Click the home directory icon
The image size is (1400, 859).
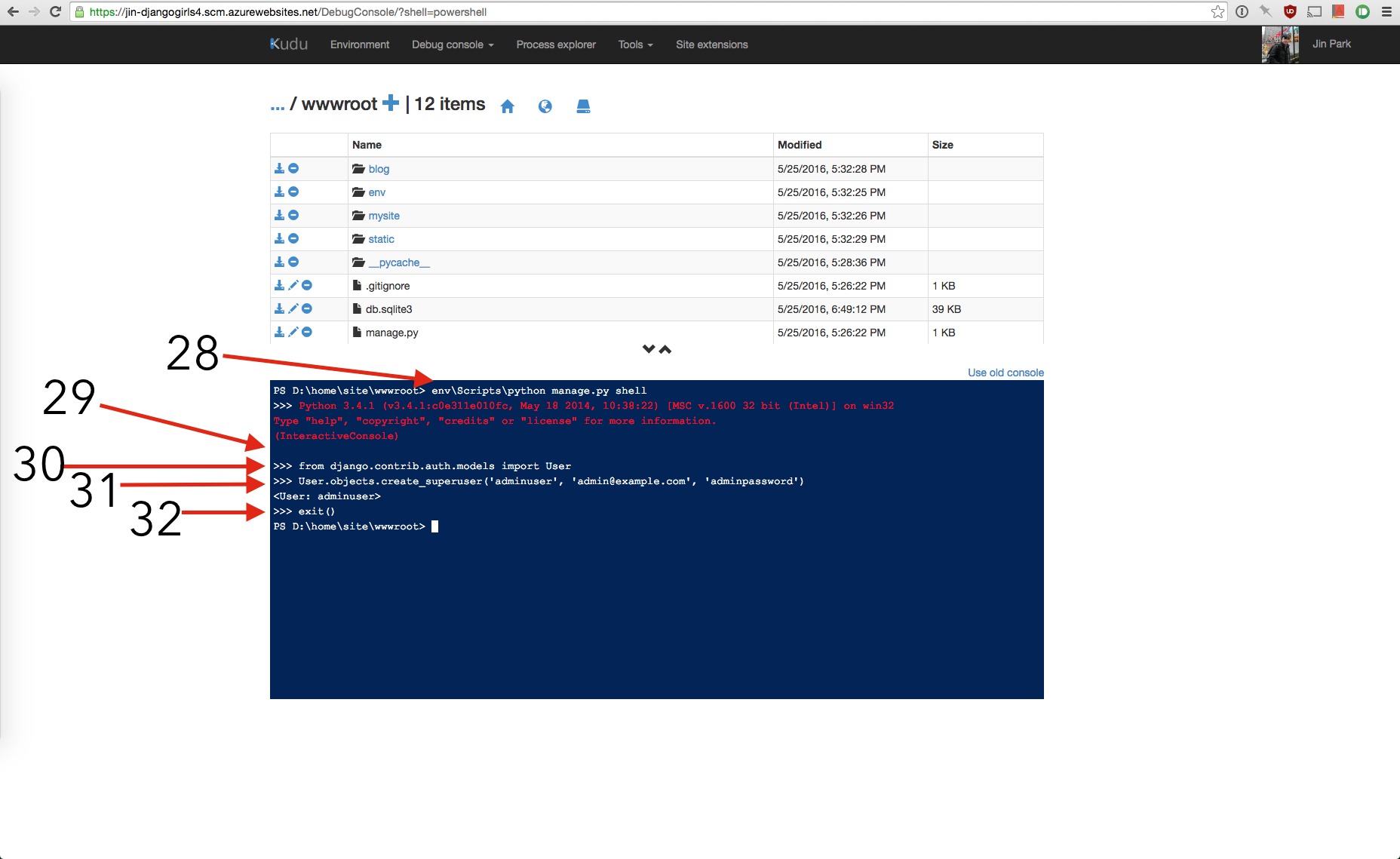tap(507, 106)
